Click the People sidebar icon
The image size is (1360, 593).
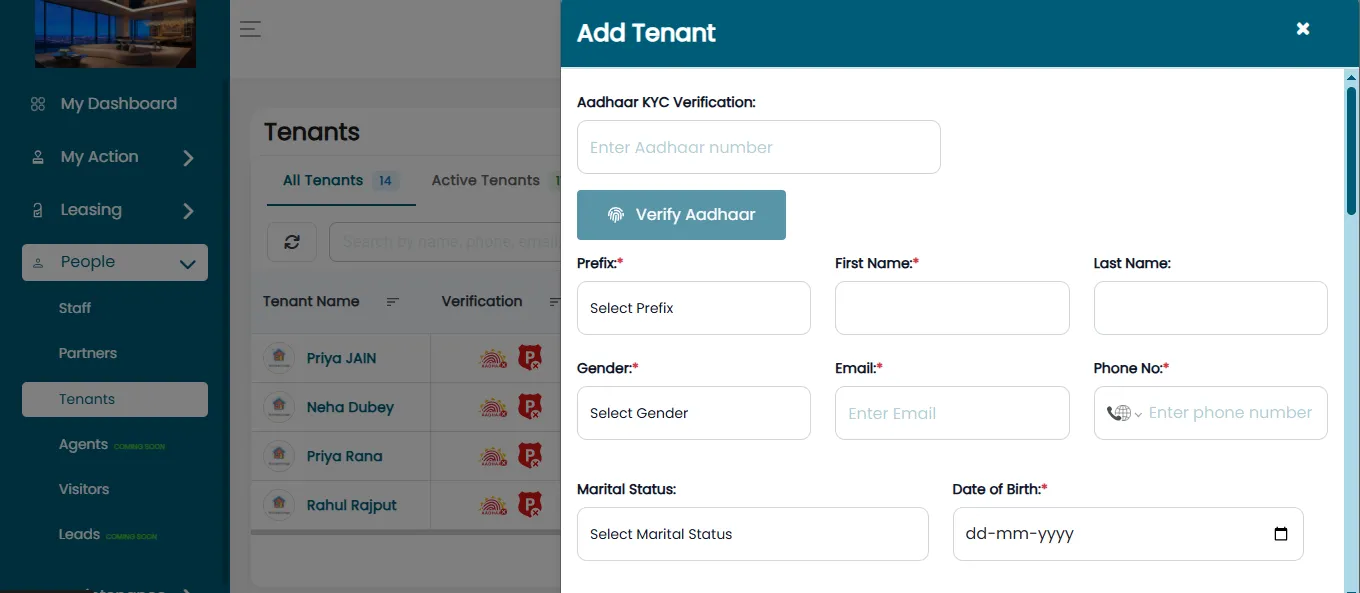(38, 262)
